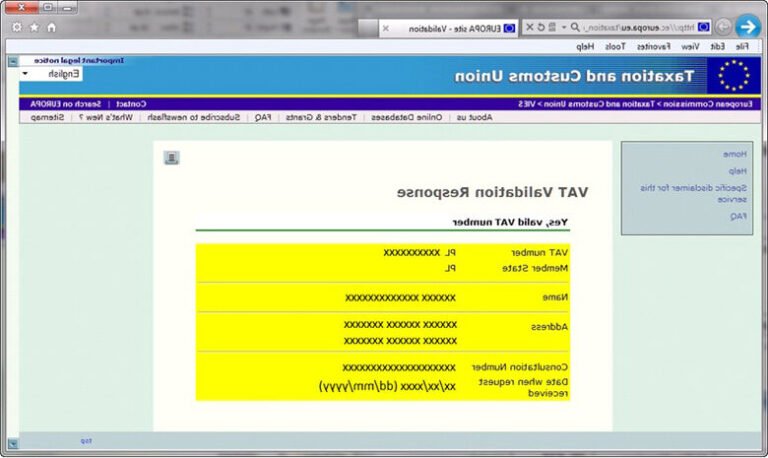Click Subscribe to newsflash link
Image resolution: width=768 pixels, height=458 pixels.
[x=193, y=117]
